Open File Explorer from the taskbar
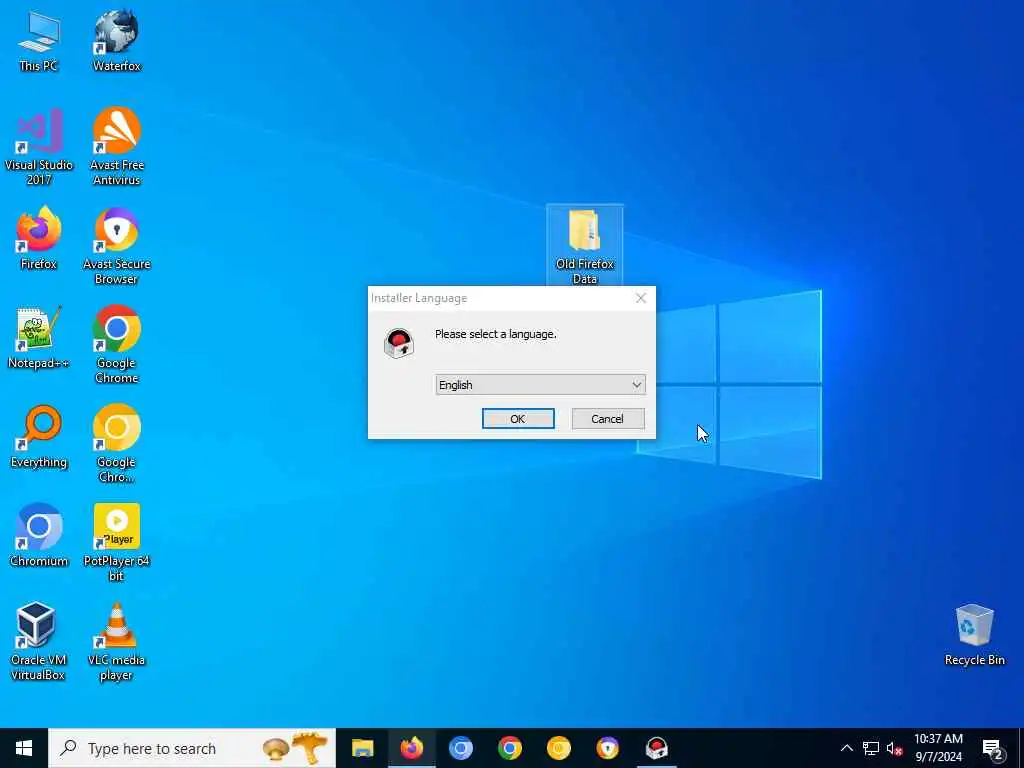Viewport: 1024px width, 768px height. point(362,748)
